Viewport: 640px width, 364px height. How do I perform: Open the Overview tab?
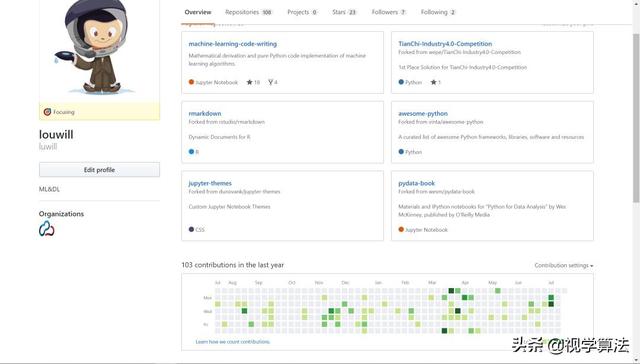click(x=198, y=12)
